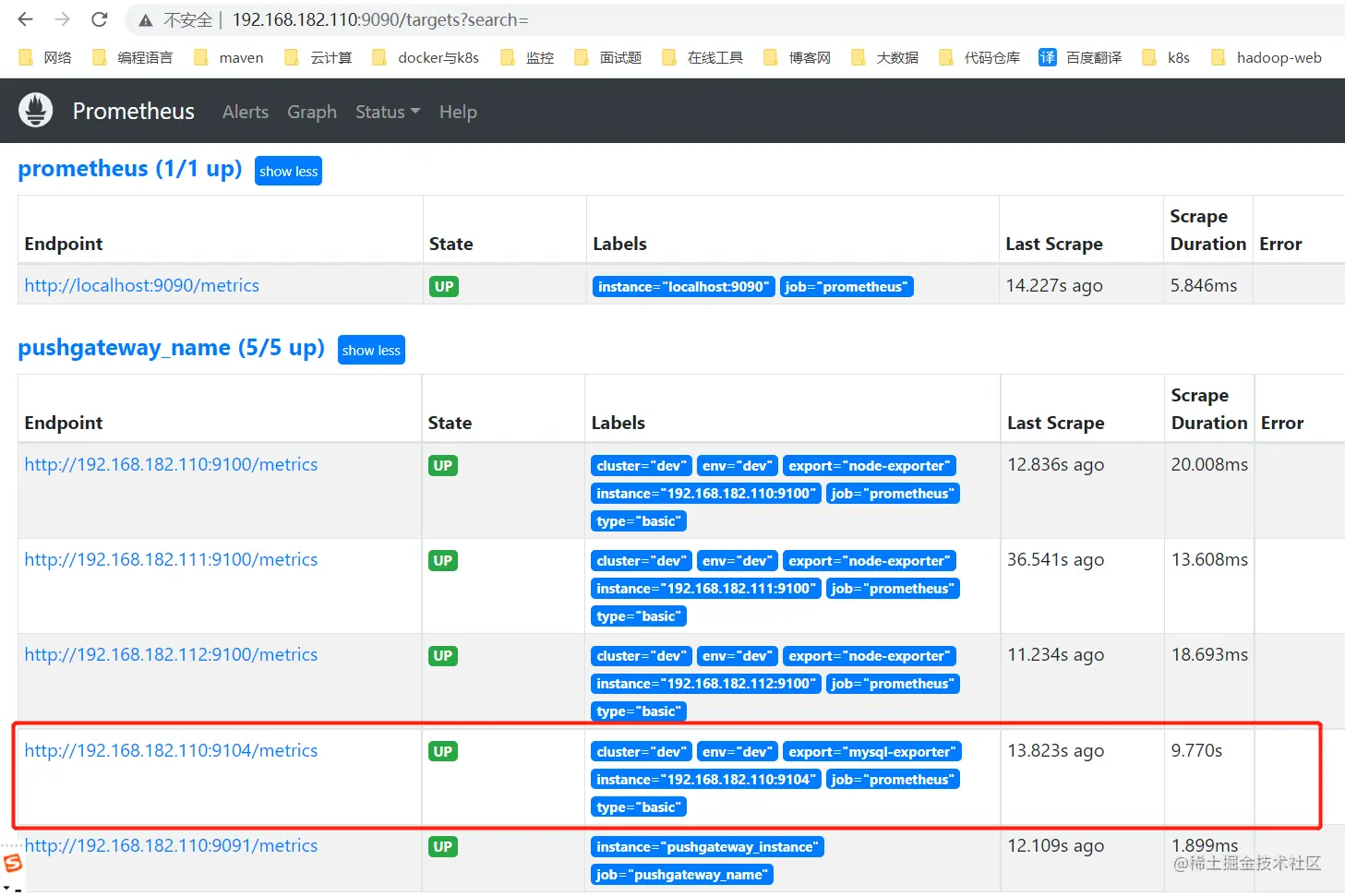Collapse prometheus group with show less
1345x896 pixels.
(288, 171)
